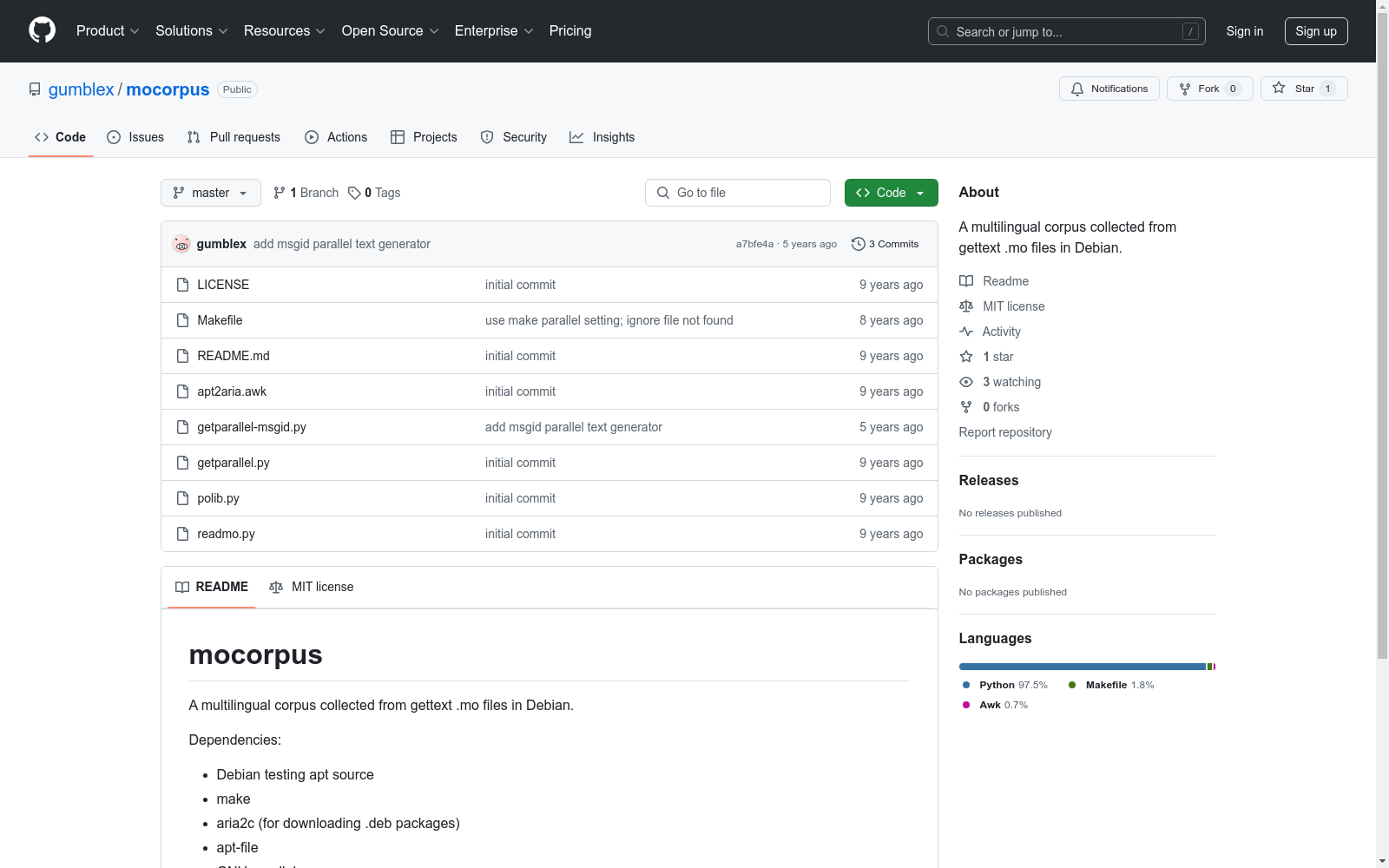The height and width of the screenshot is (868, 1389).
Task: Open apt2aria.awk file name
Action: point(232,391)
